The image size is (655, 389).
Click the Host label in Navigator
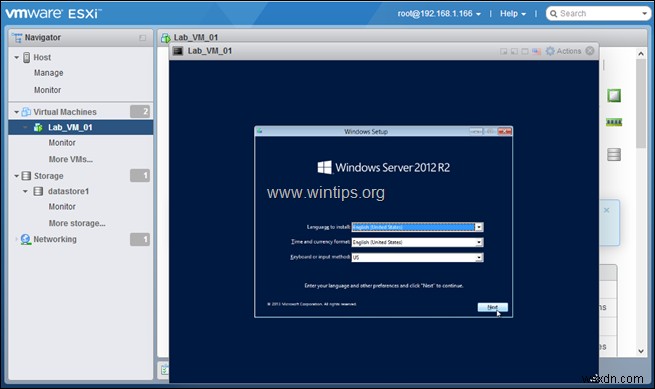tap(42, 57)
